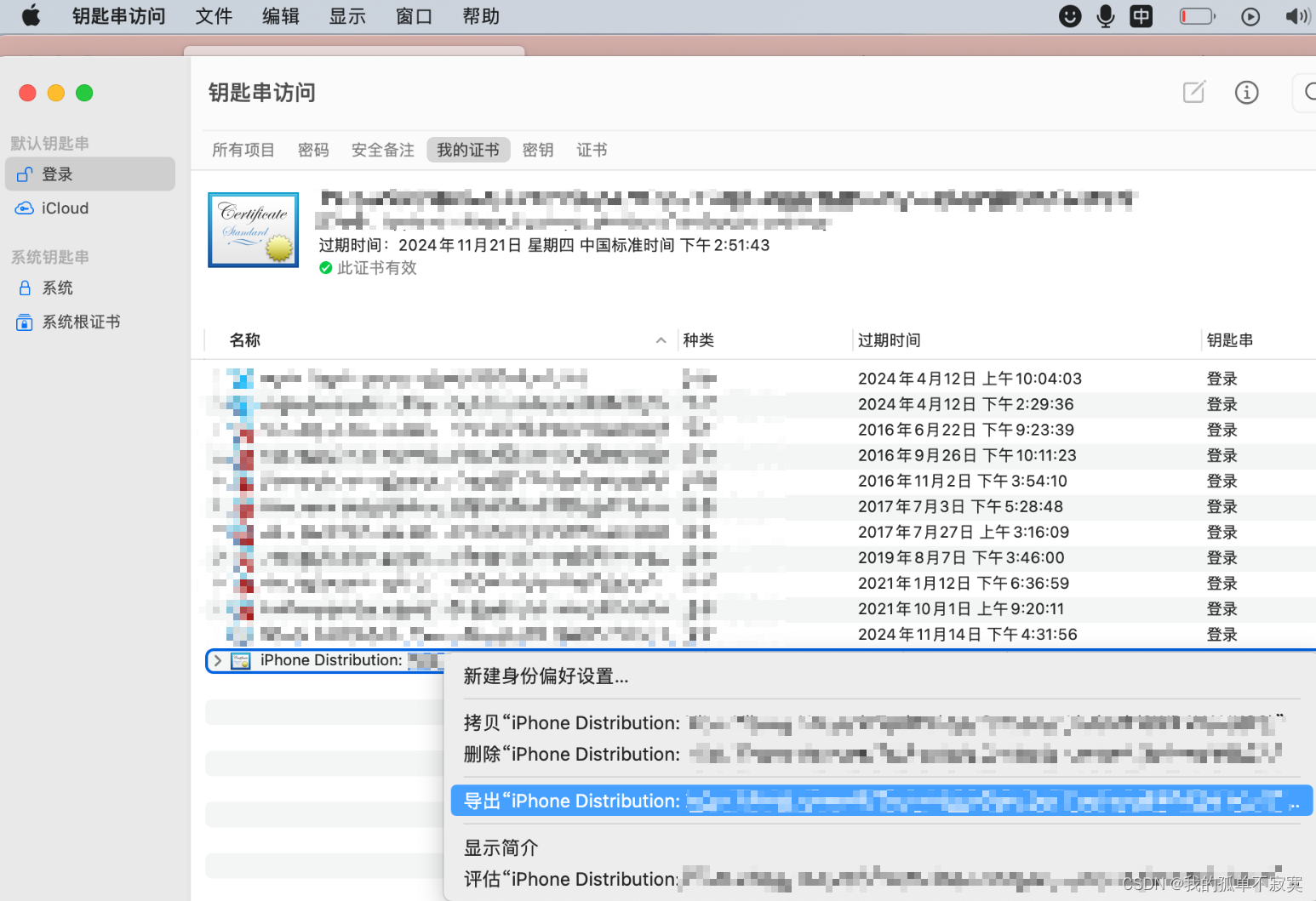The width and height of the screenshot is (1316, 901).
Task: Open the 编辑 menu
Action: click(281, 16)
